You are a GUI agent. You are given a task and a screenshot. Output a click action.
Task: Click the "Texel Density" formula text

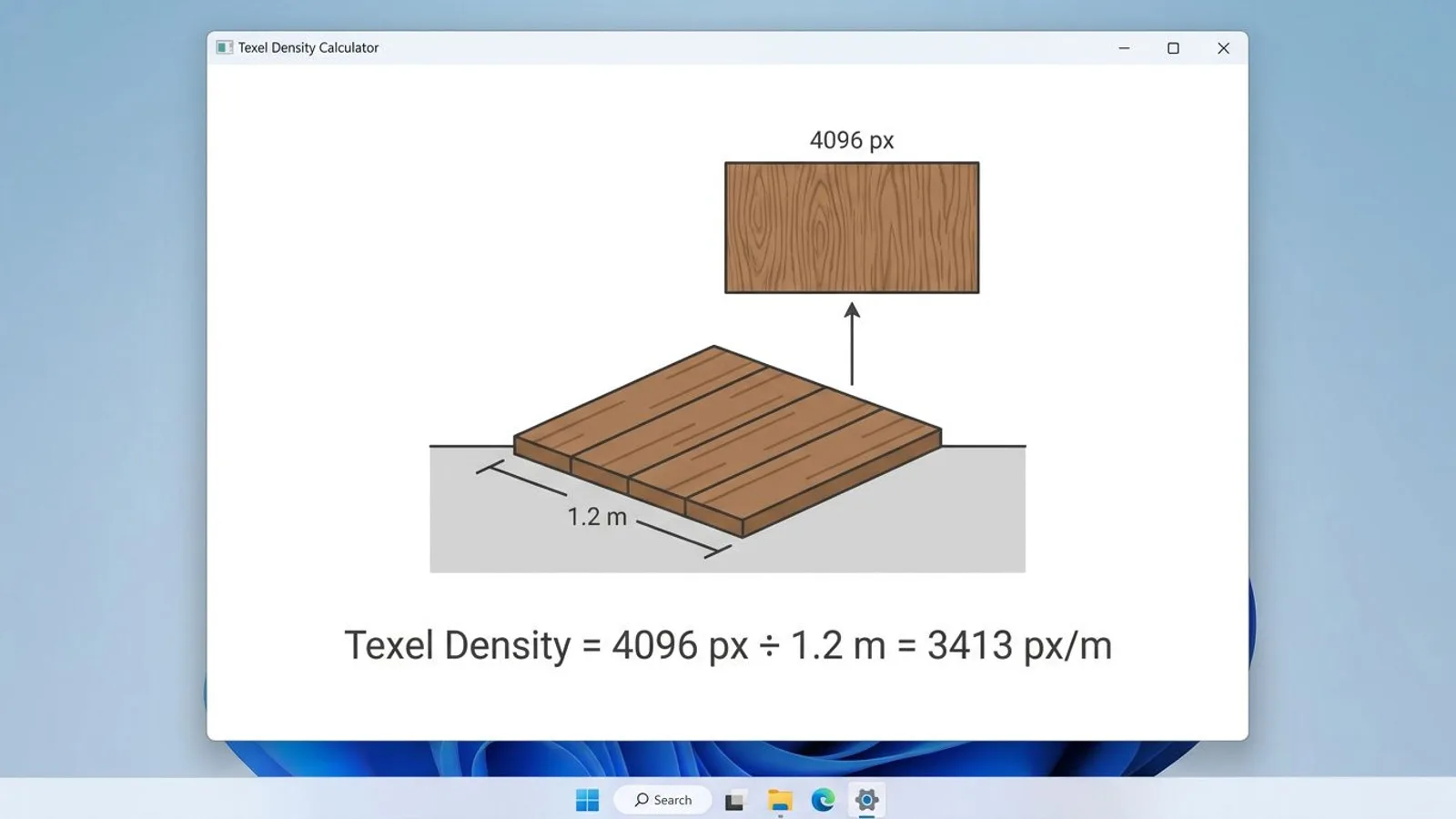728,645
